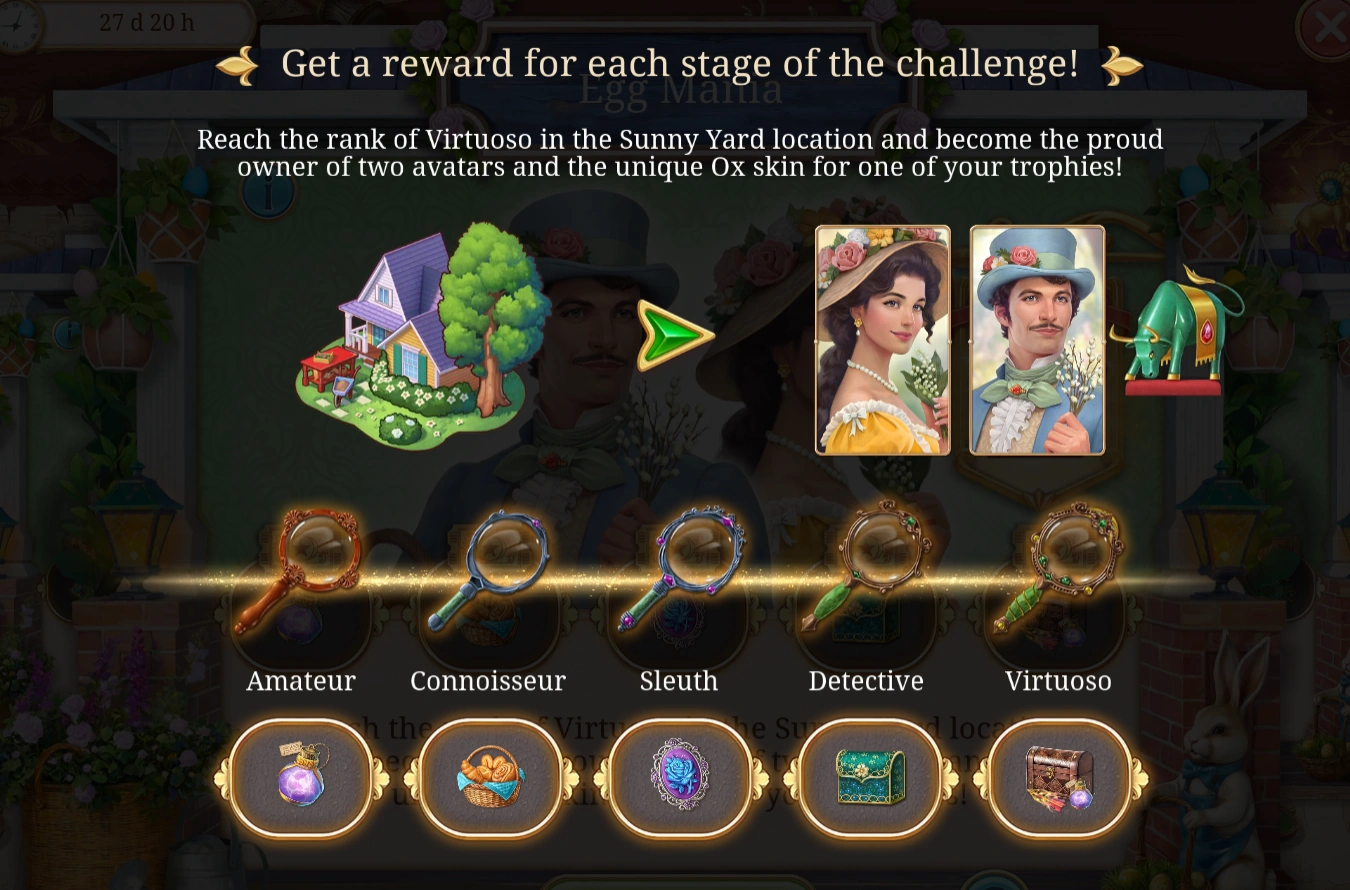Select the Detective magnifying glass
This screenshot has height=890, width=1350.
click(866, 568)
